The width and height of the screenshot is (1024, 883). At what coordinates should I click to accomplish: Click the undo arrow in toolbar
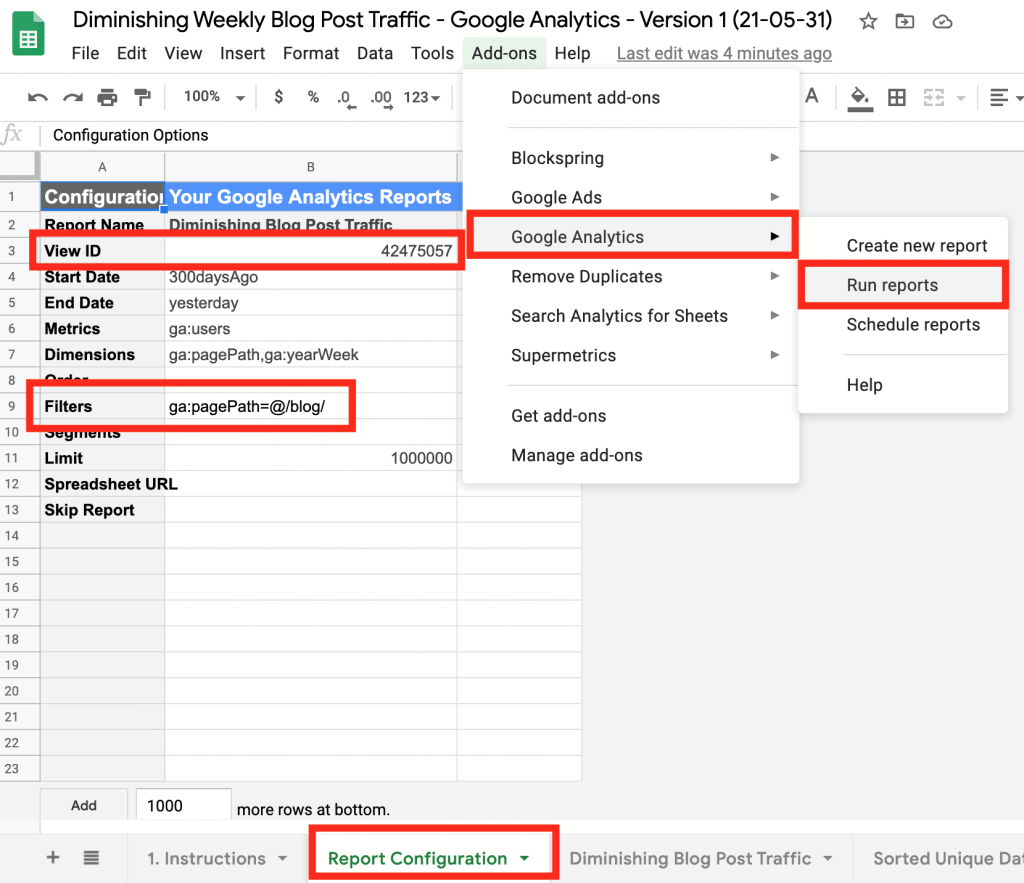click(x=37, y=97)
